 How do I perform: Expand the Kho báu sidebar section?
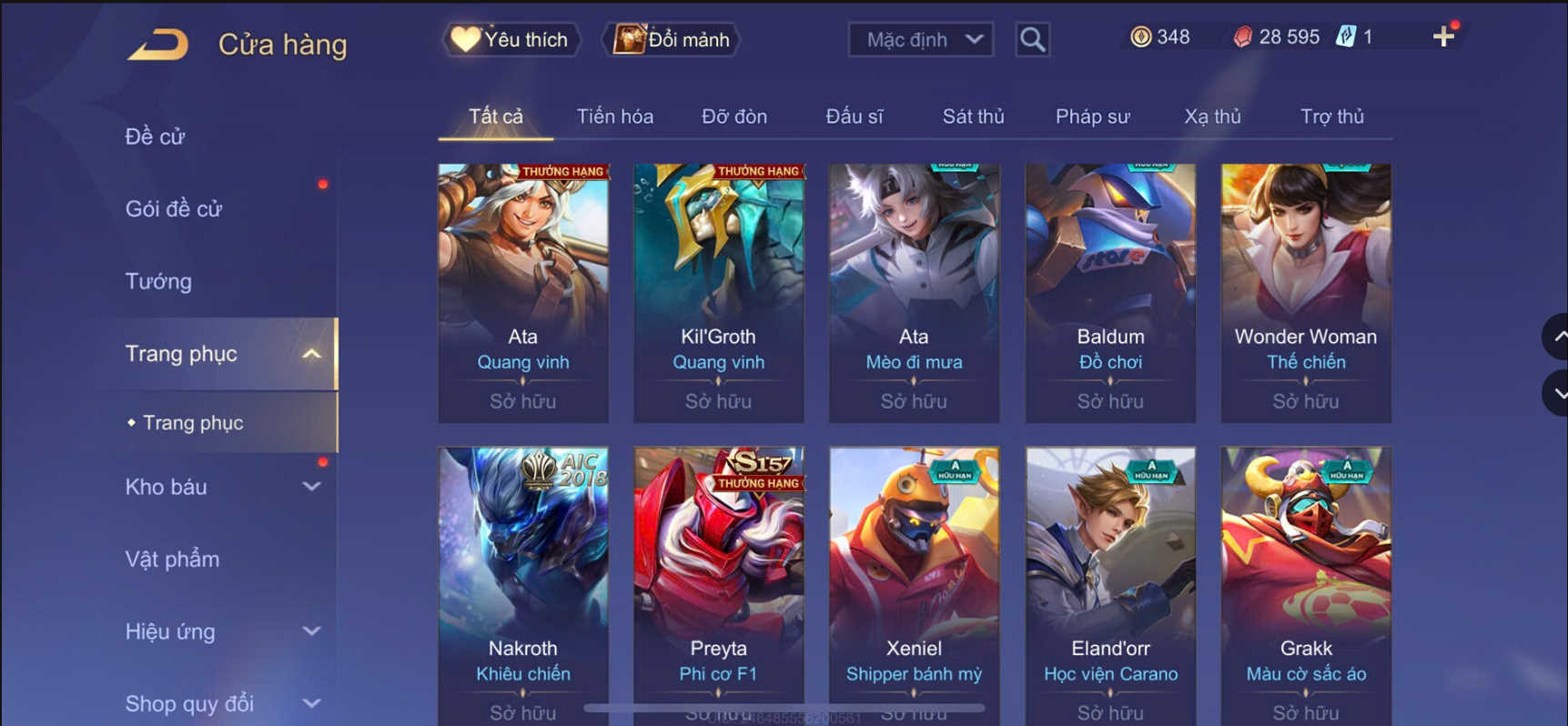pyautogui.click(x=311, y=487)
